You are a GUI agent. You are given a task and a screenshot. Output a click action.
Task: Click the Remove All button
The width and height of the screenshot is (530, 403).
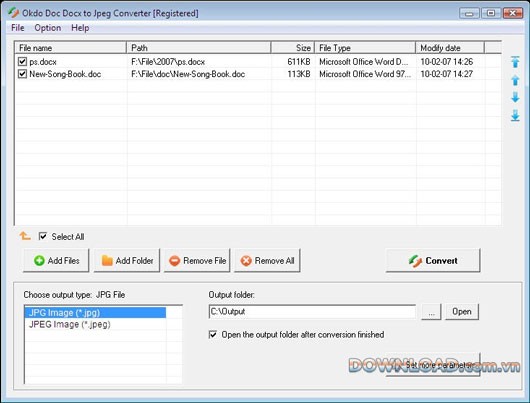point(267,260)
